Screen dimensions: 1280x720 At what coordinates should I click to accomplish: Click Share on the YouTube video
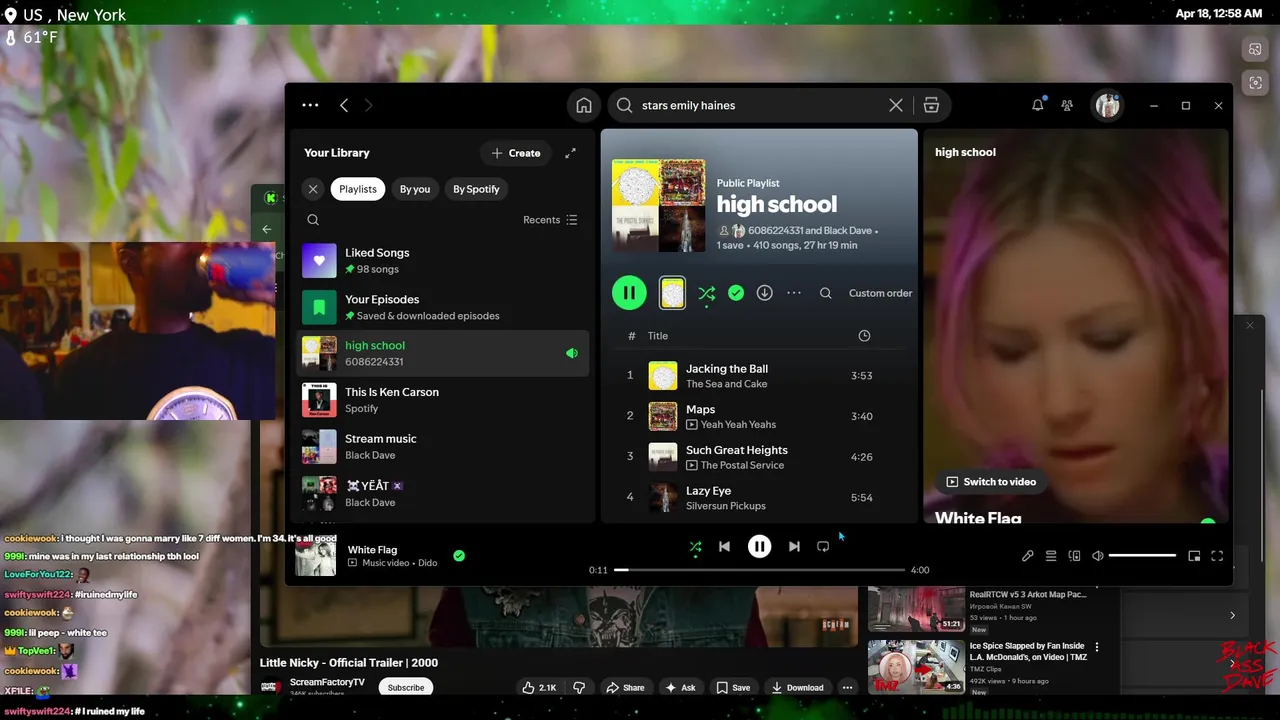625,688
